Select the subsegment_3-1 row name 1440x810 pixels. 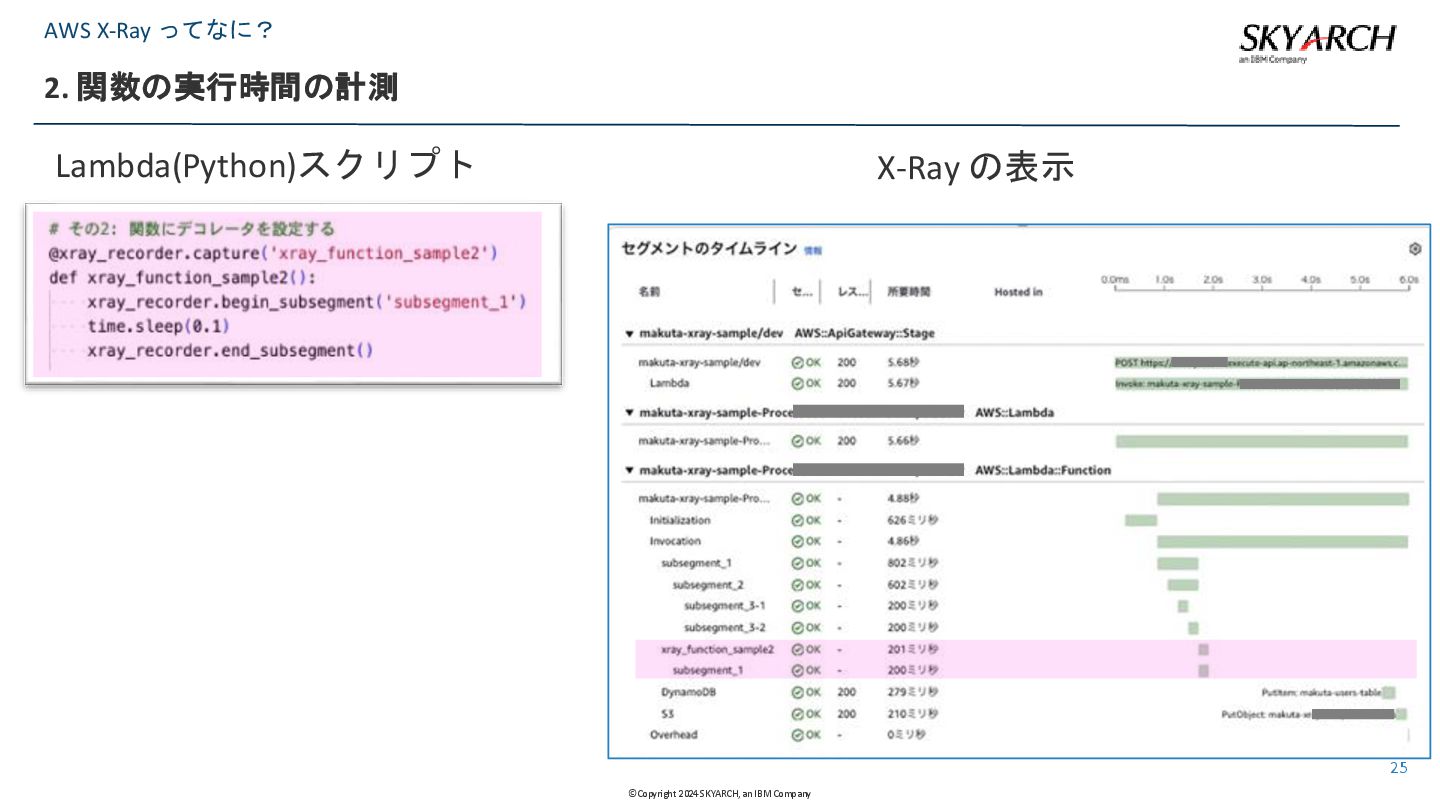tap(725, 606)
